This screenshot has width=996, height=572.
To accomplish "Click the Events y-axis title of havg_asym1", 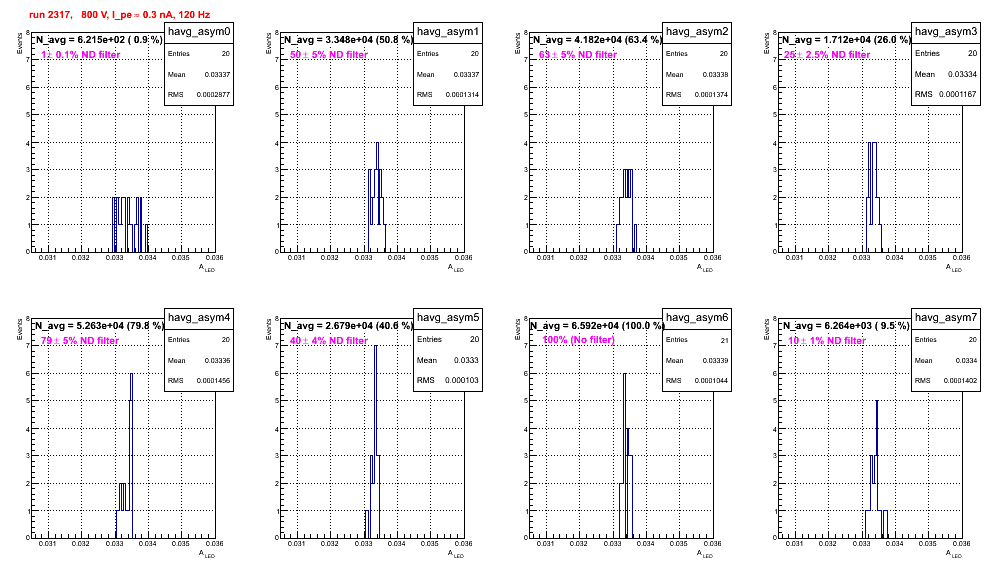I will pyautogui.click(x=269, y=43).
